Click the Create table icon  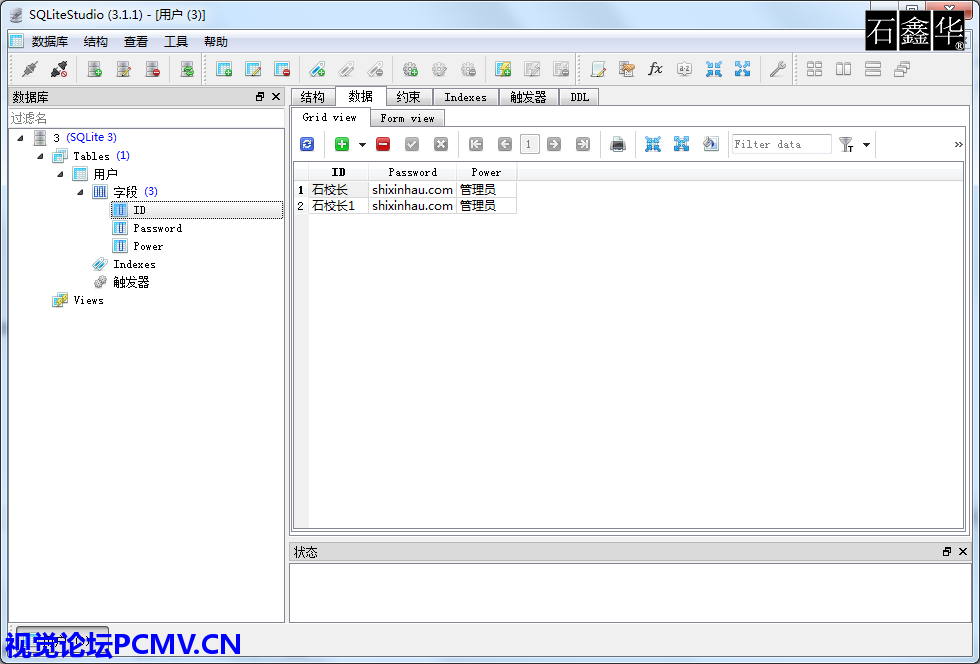click(224, 69)
